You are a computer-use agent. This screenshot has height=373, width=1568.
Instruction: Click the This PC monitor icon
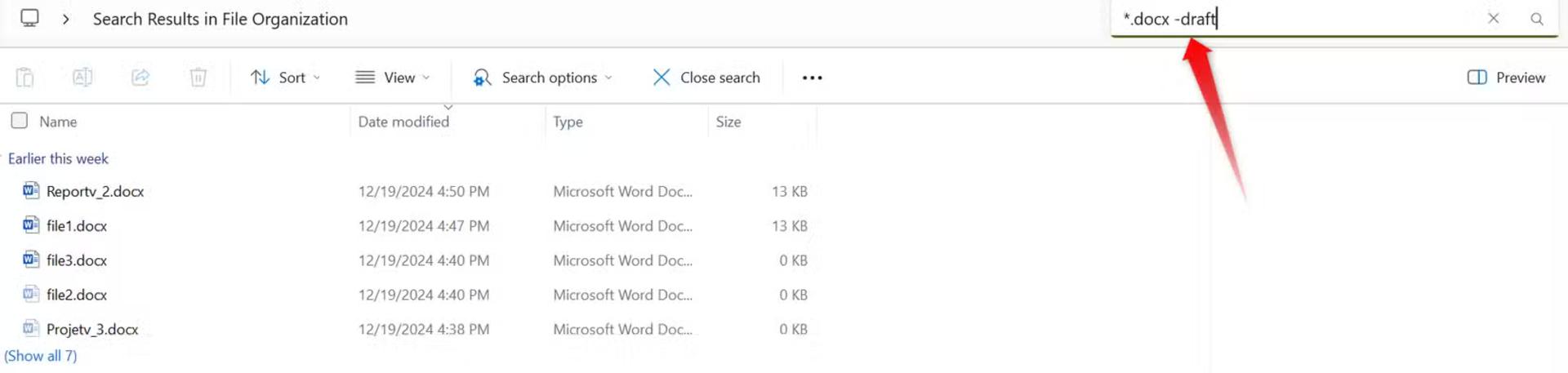click(30, 18)
